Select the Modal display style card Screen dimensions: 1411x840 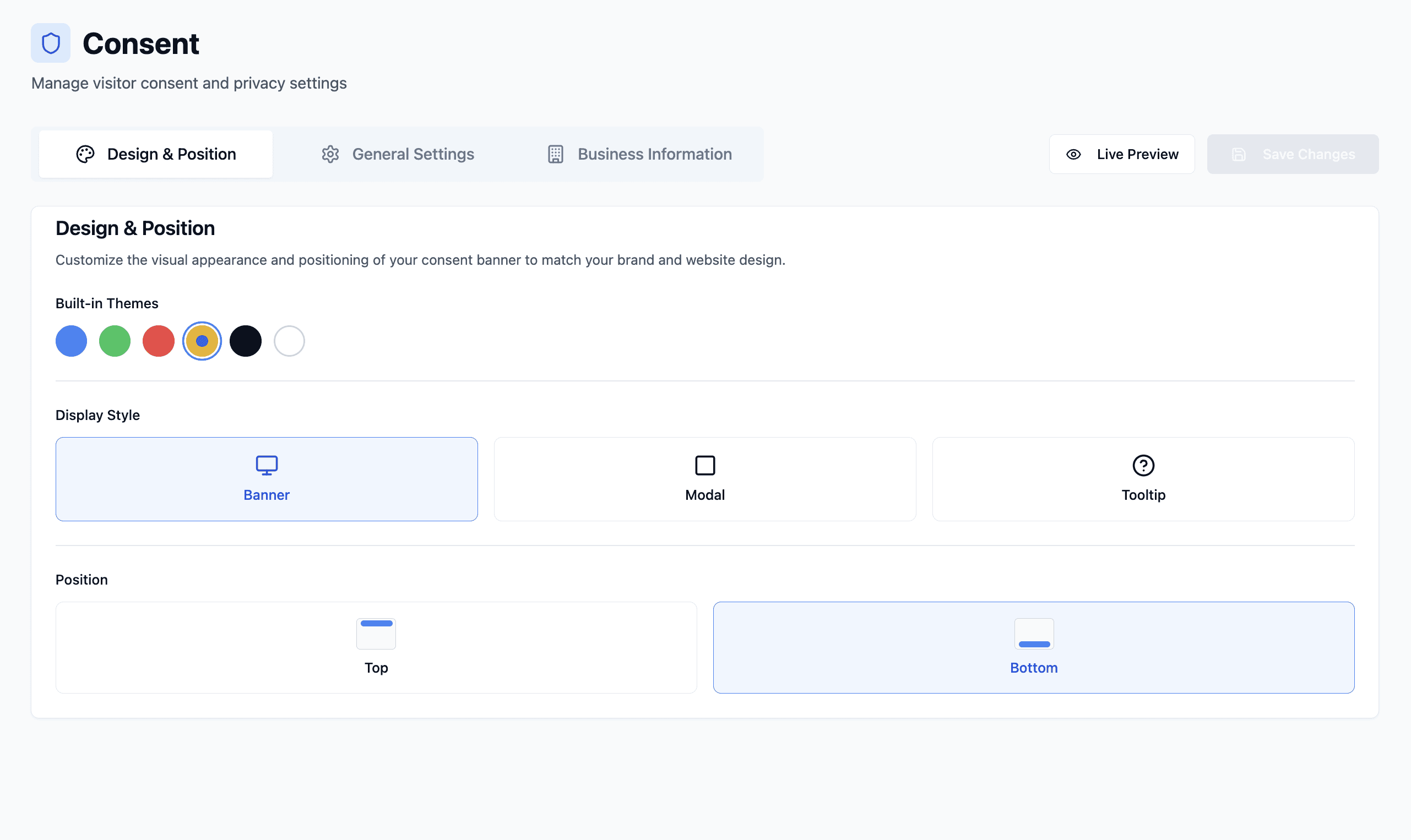click(704, 478)
